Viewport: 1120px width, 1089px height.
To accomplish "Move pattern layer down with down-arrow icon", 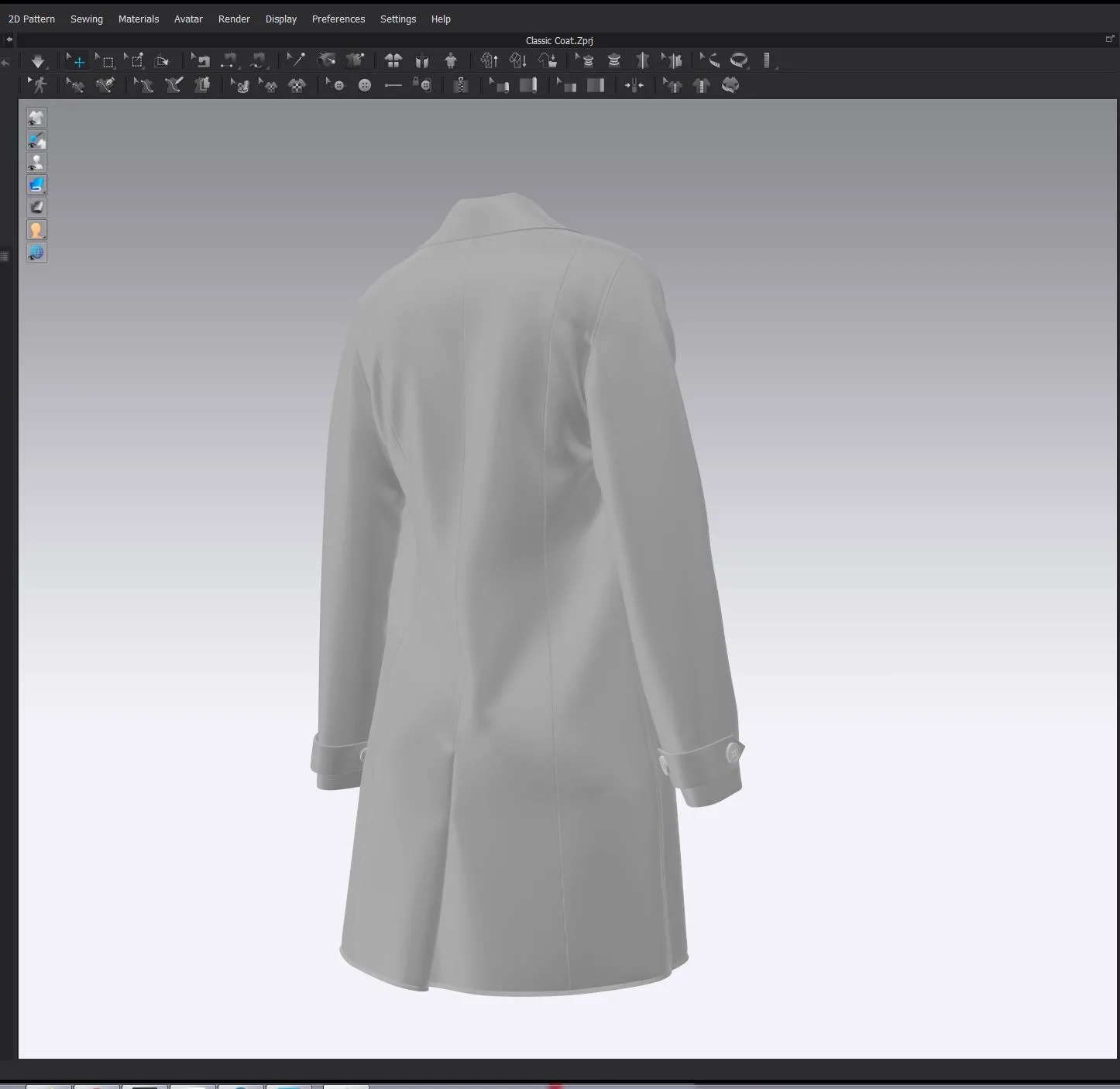I will click(x=518, y=61).
